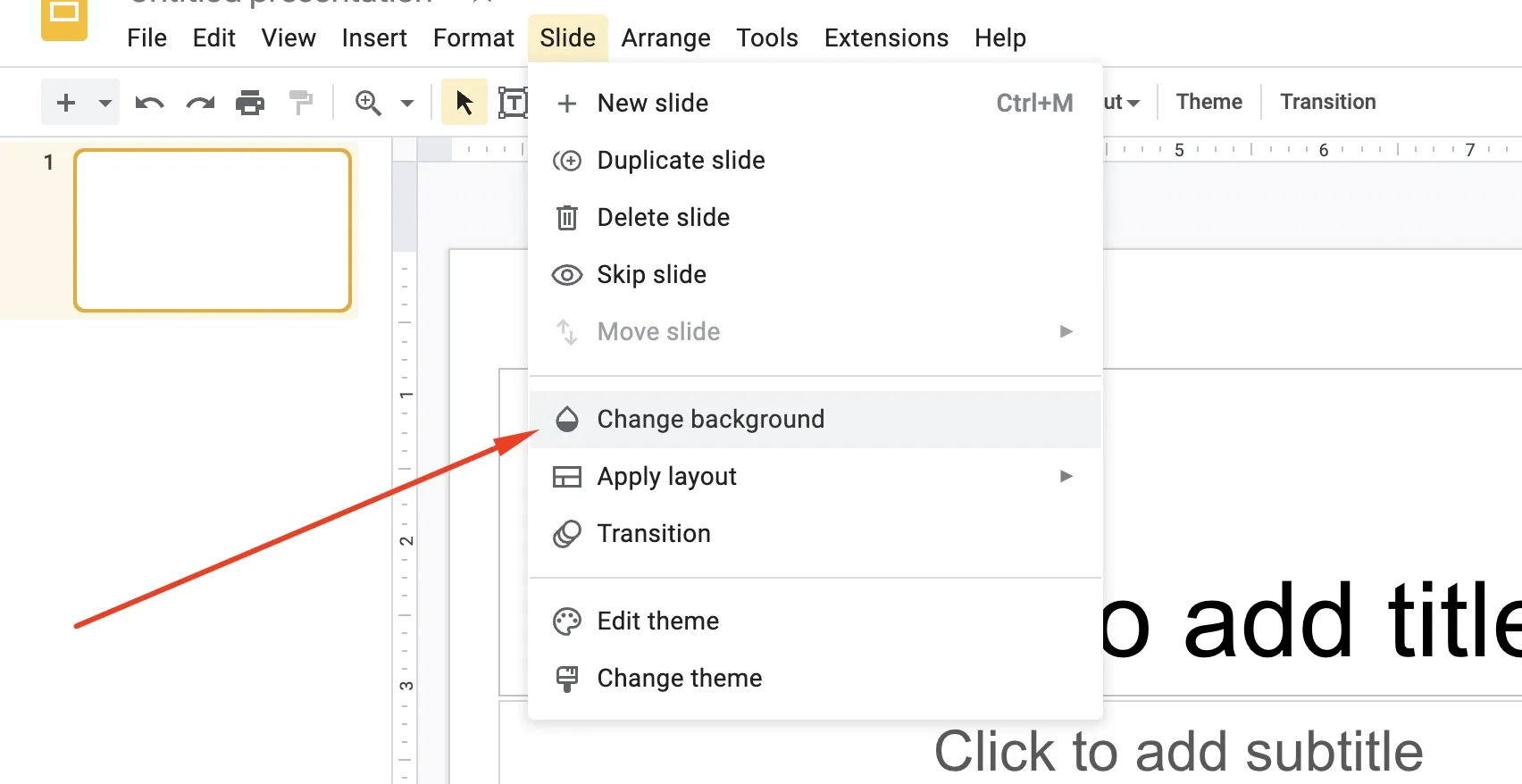Activate the paint format tool
1522x784 pixels.
pos(301,103)
